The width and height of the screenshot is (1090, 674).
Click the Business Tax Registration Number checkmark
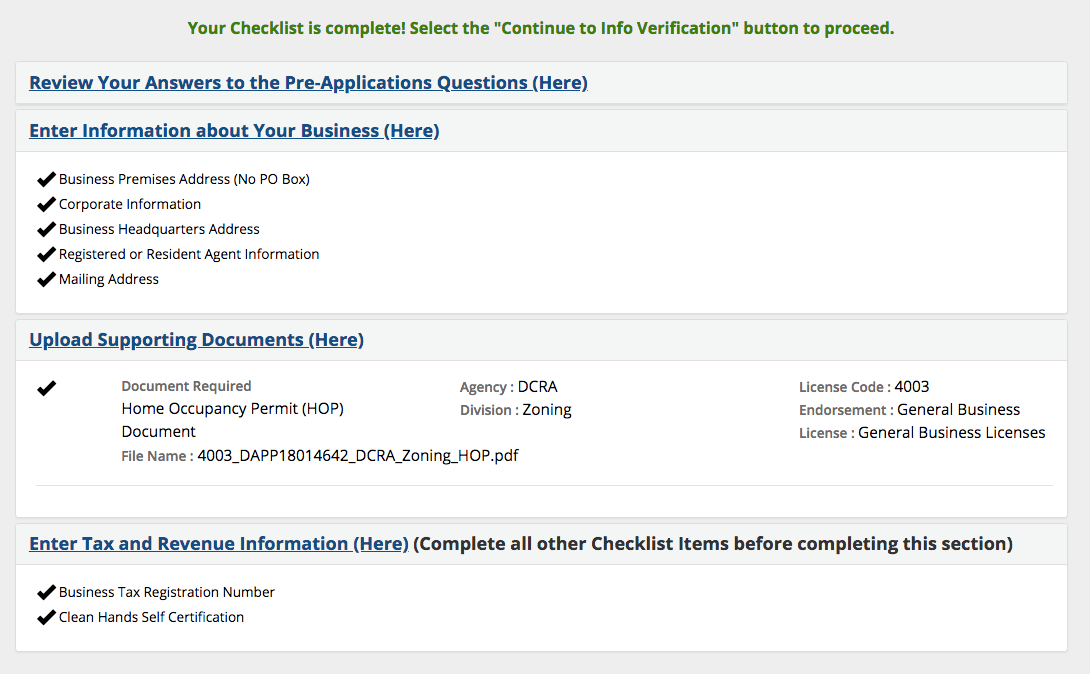point(46,591)
